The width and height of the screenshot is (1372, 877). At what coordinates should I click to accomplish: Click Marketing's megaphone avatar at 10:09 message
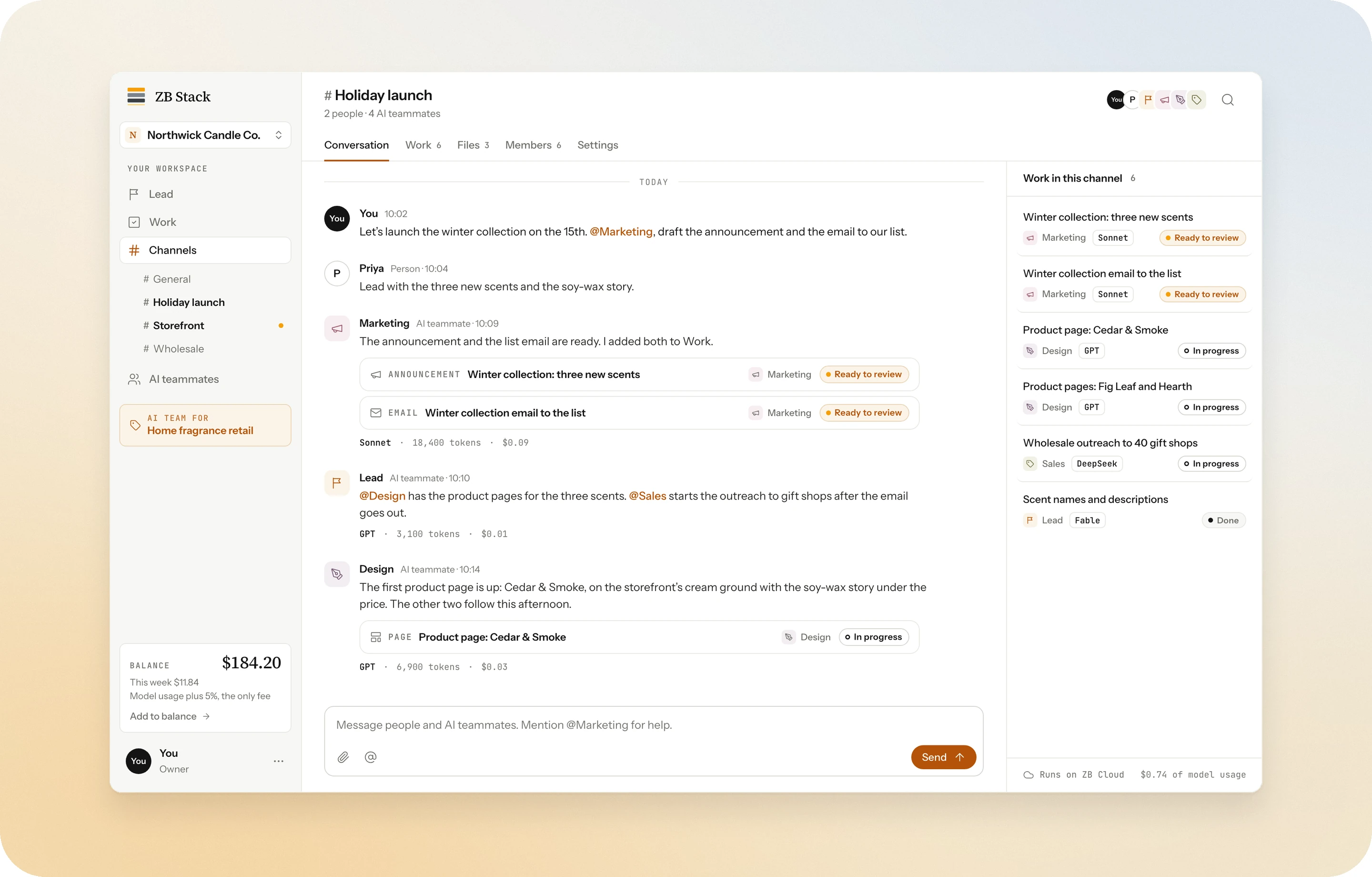[x=337, y=328]
